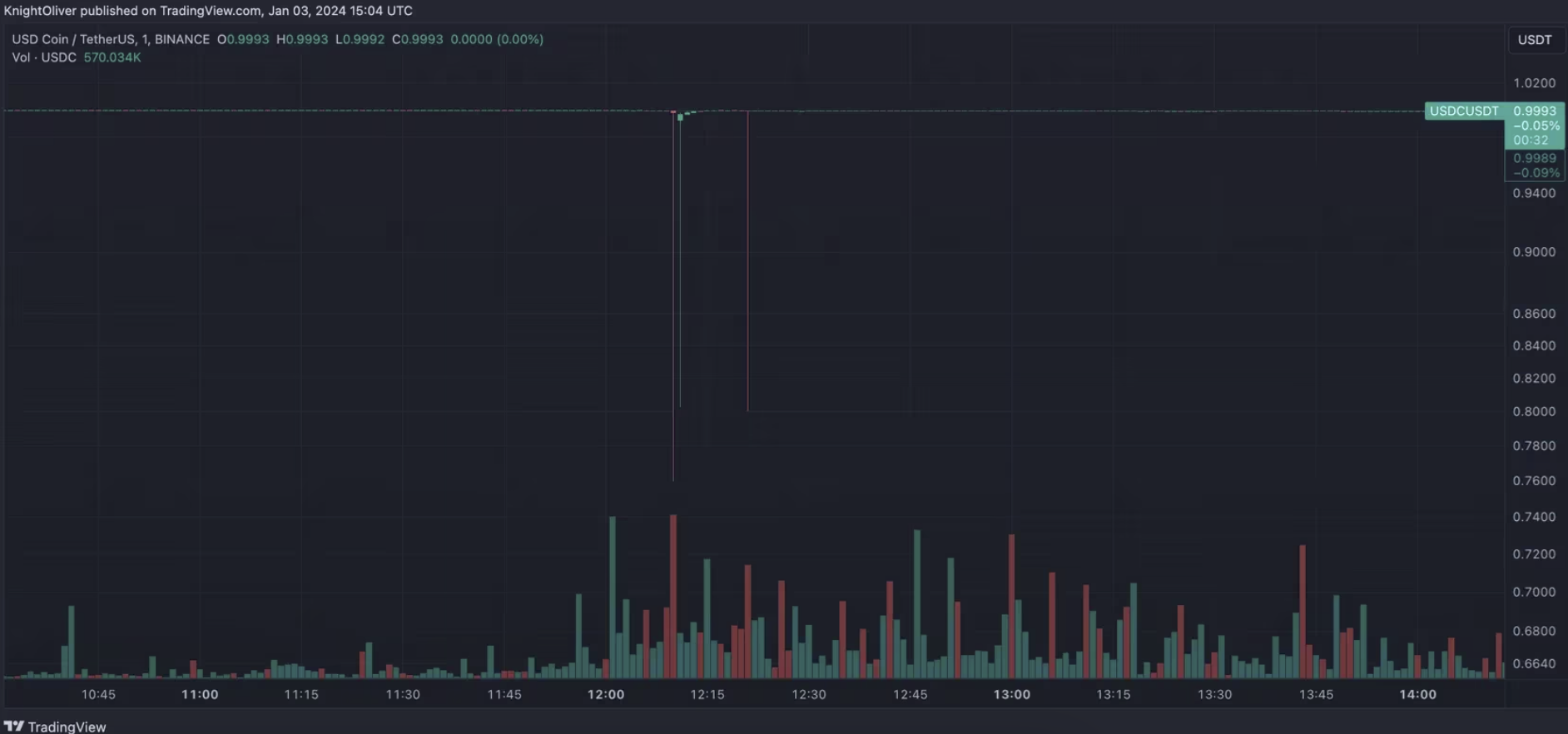Click the 0.8600 price axis label
Viewport: 1568px width, 734px height.
point(1534,314)
